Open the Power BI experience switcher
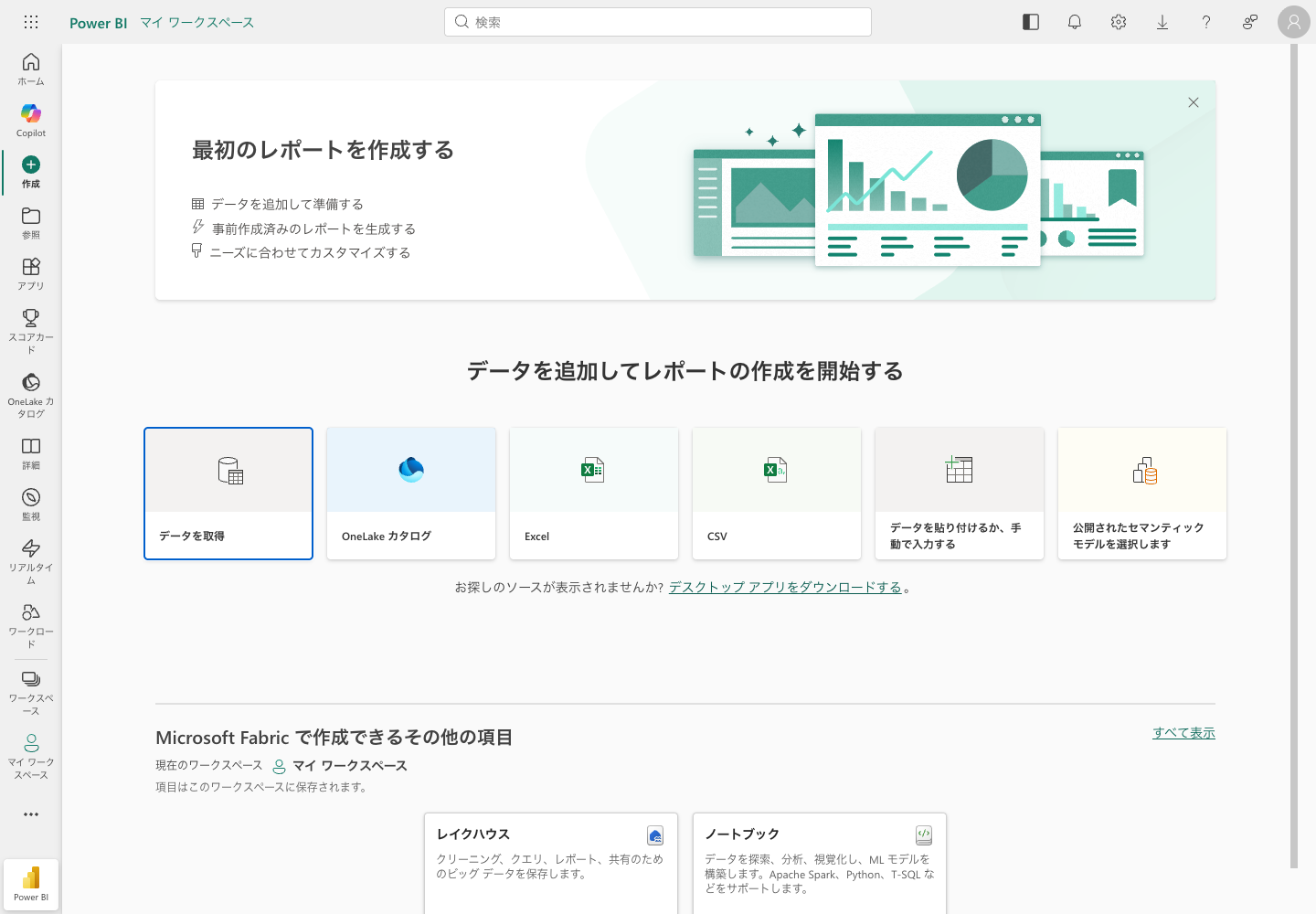 click(x=31, y=885)
